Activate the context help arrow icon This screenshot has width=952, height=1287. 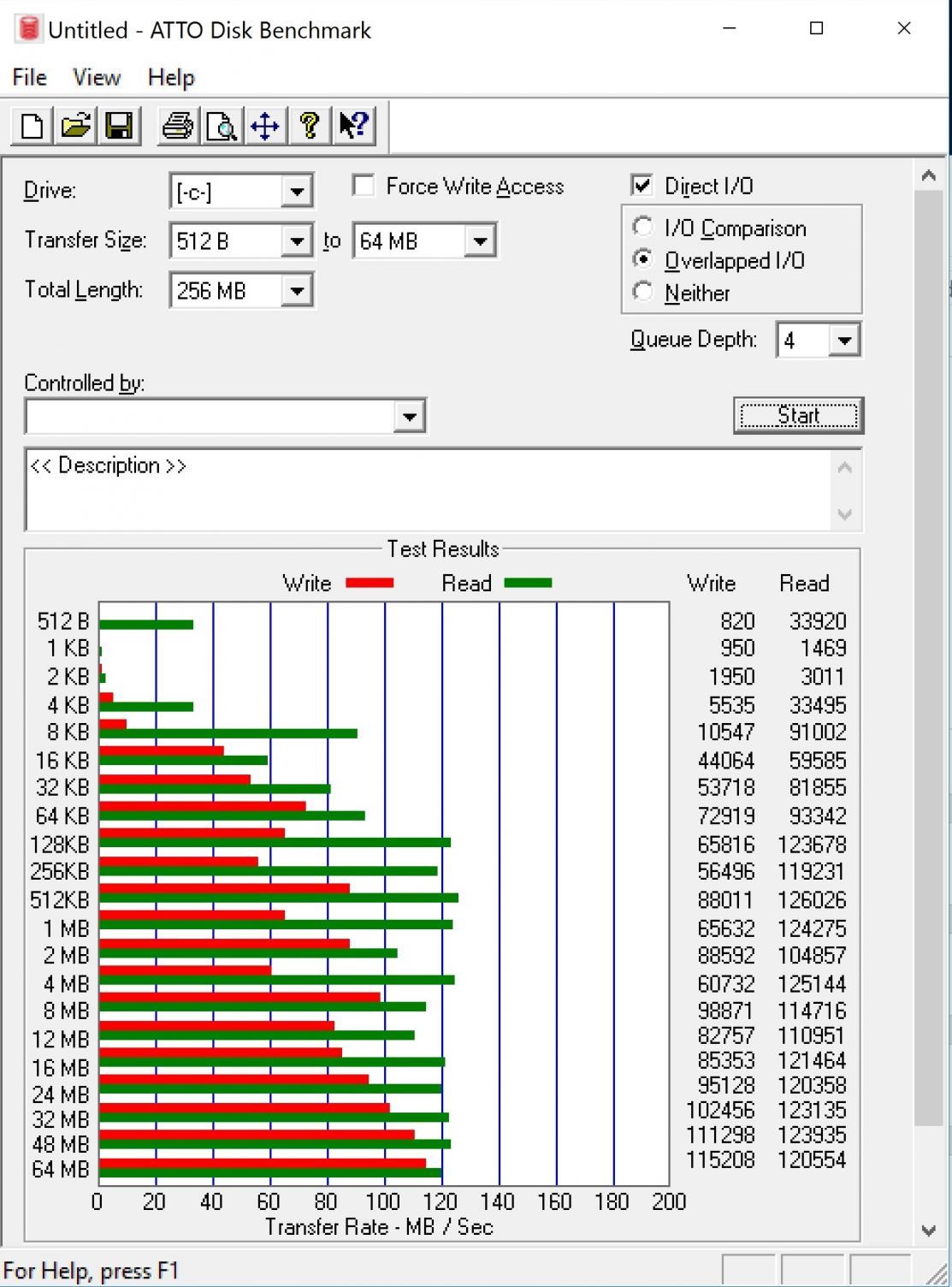pos(353,126)
